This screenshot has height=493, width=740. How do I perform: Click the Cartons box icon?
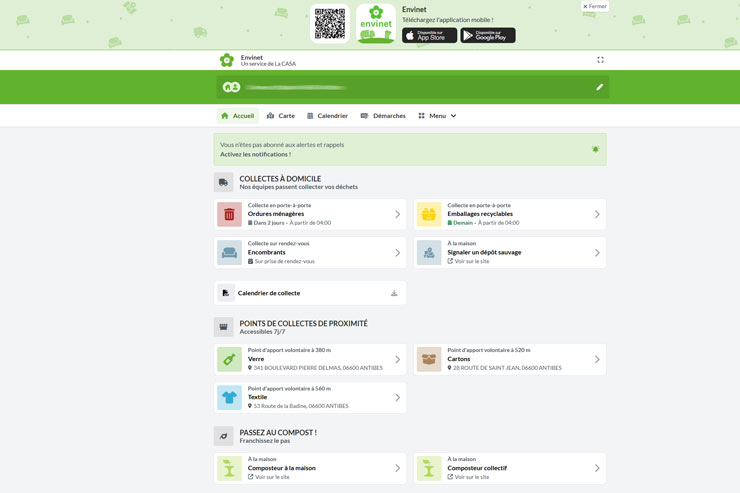click(x=429, y=359)
